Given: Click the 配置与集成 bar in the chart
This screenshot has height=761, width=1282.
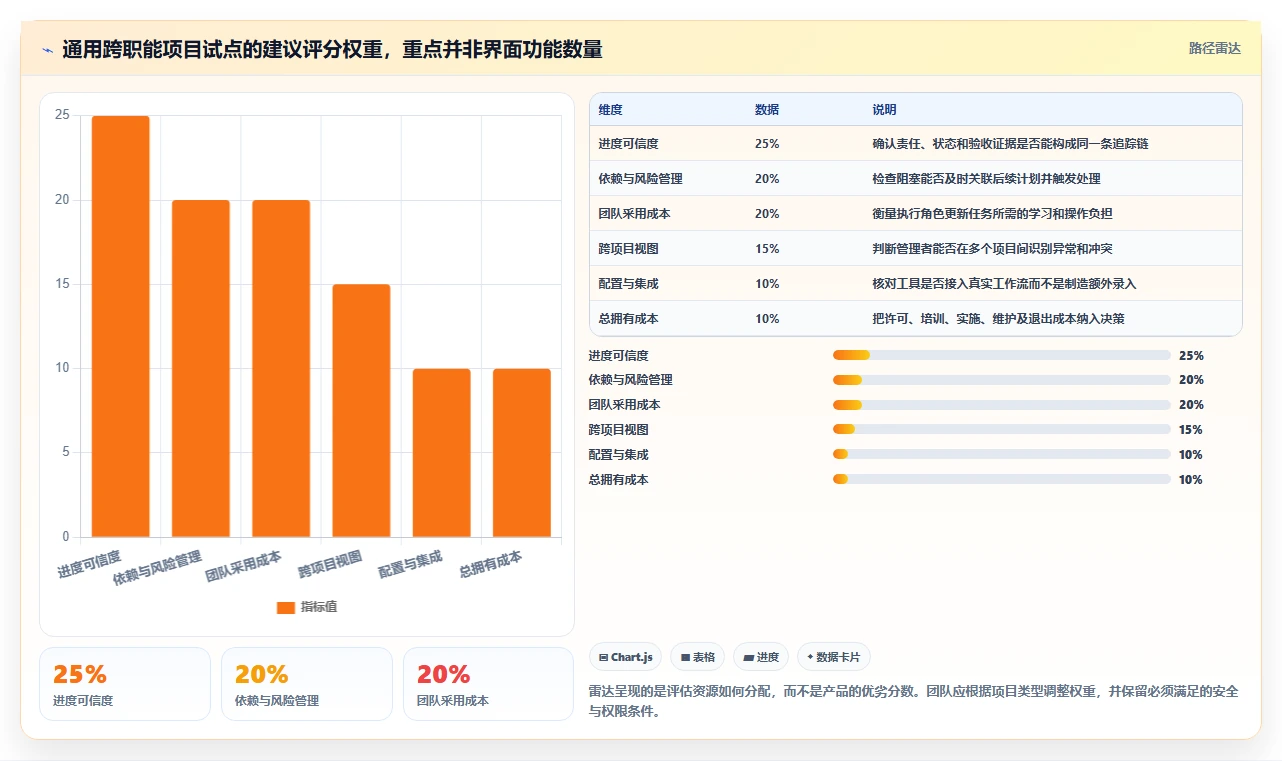Looking at the screenshot, I should [x=442, y=453].
